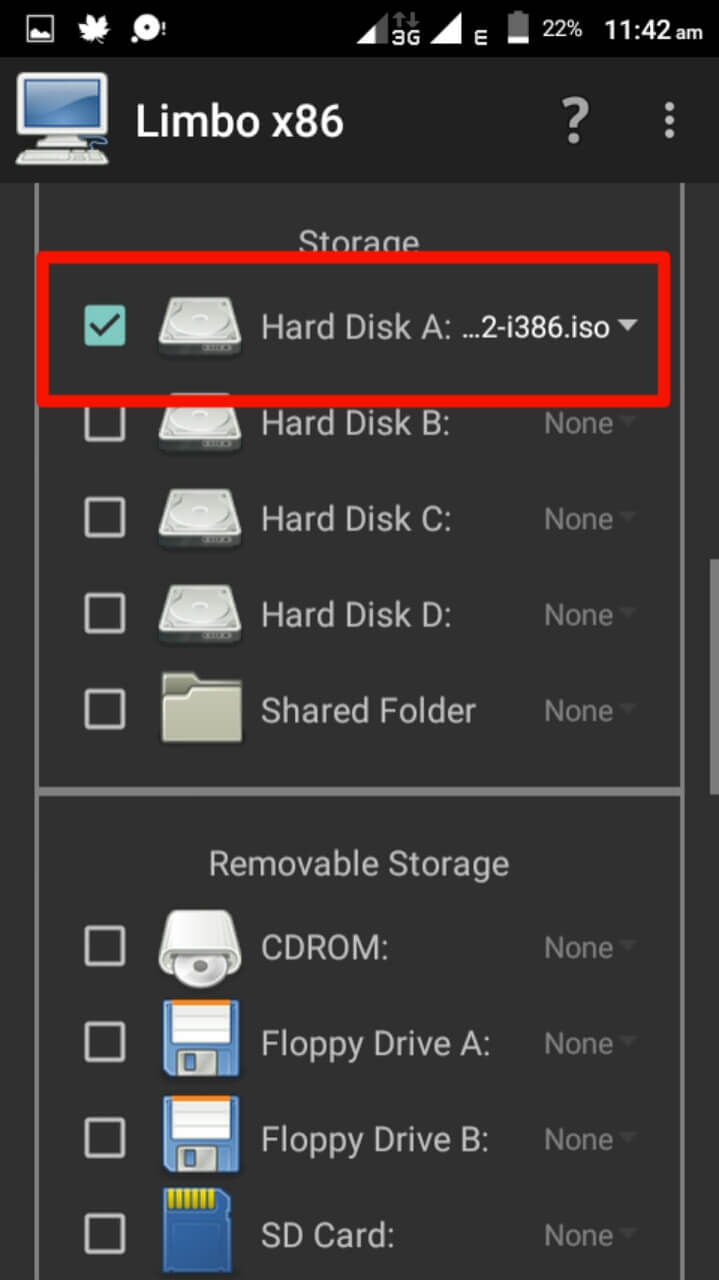The height and width of the screenshot is (1280, 719).
Task: Tap the Floppy Drive A diskette icon
Action: point(201,1041)
